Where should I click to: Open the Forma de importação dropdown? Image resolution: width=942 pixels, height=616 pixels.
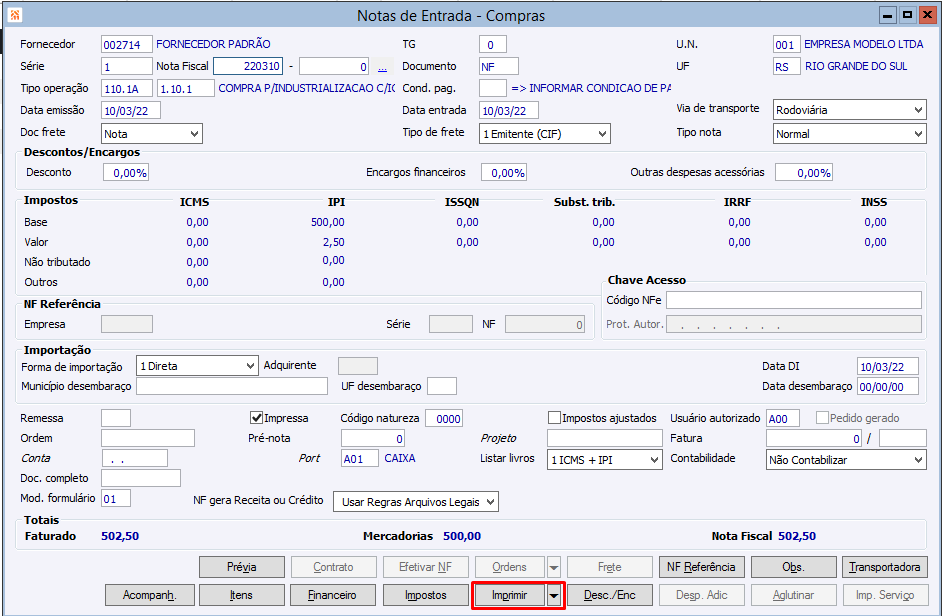pos(197,366)
